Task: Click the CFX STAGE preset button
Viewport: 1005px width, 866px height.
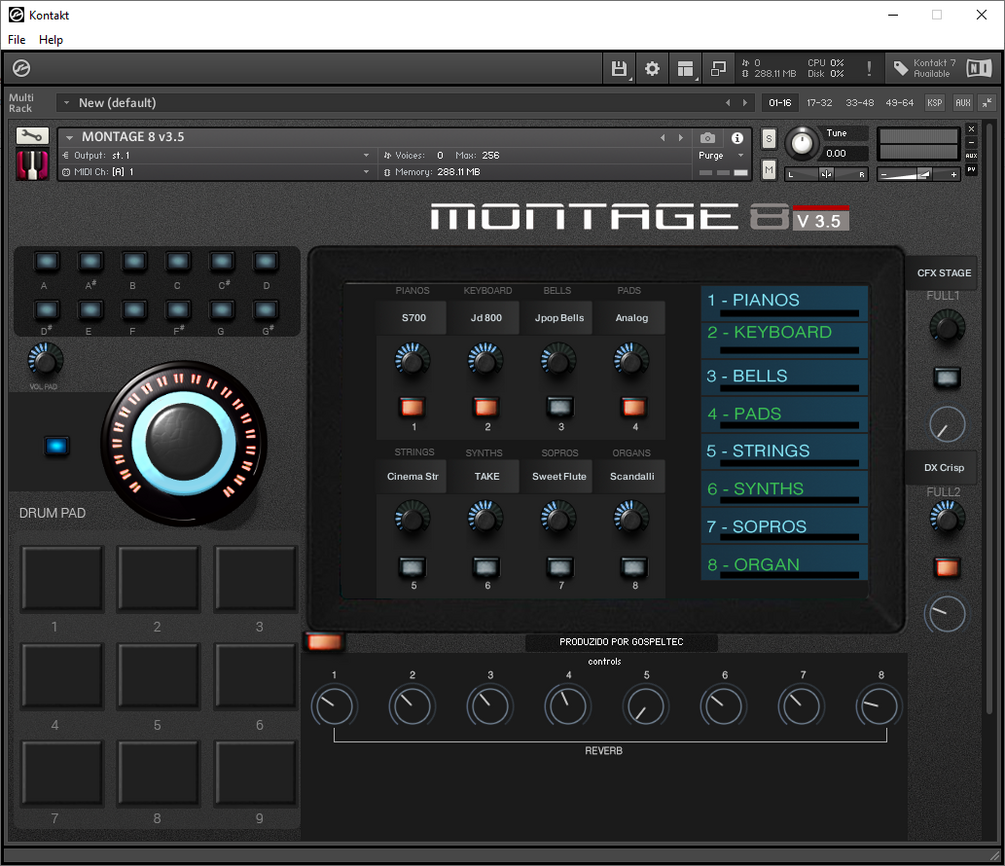Action: [x=943, y=273]
